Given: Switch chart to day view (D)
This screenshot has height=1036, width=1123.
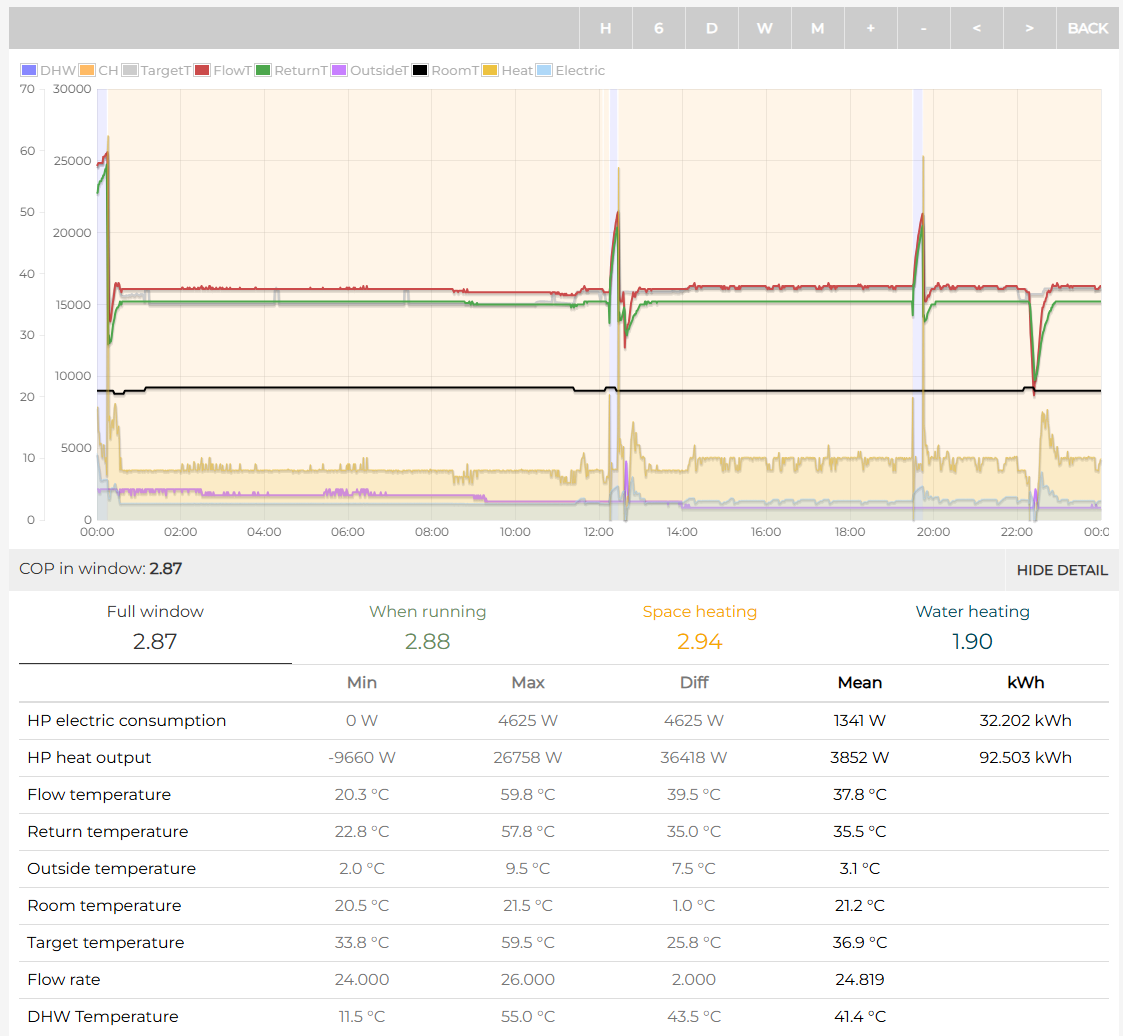Looking at the screenshot, I should pos(711,28).
